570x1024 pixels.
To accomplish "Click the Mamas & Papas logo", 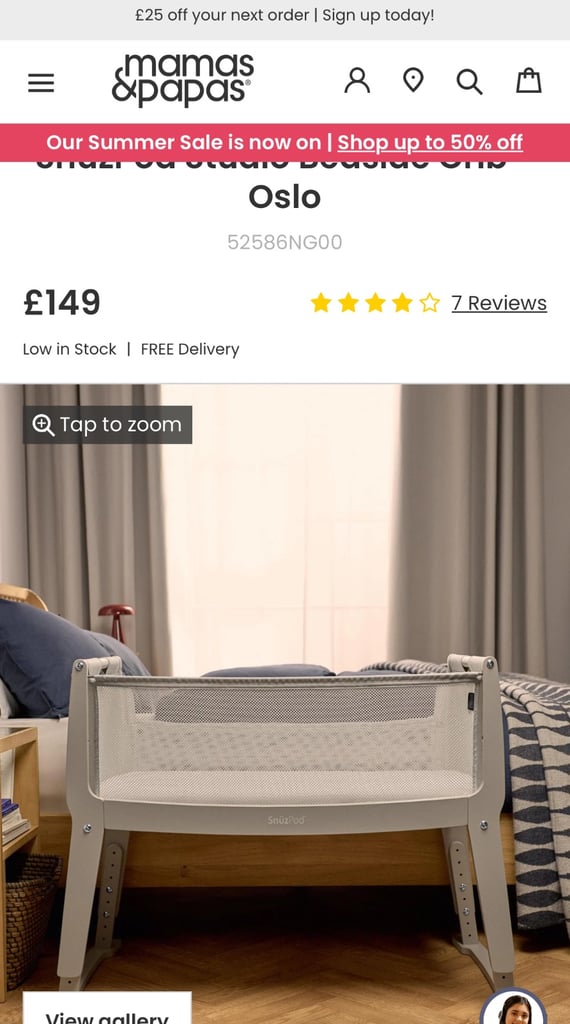I will pyautogui.click(x=183, y=80).
